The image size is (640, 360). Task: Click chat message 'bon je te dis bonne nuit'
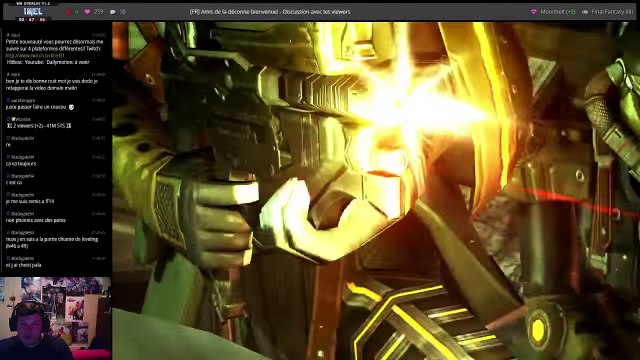click(x=51, y=84)
